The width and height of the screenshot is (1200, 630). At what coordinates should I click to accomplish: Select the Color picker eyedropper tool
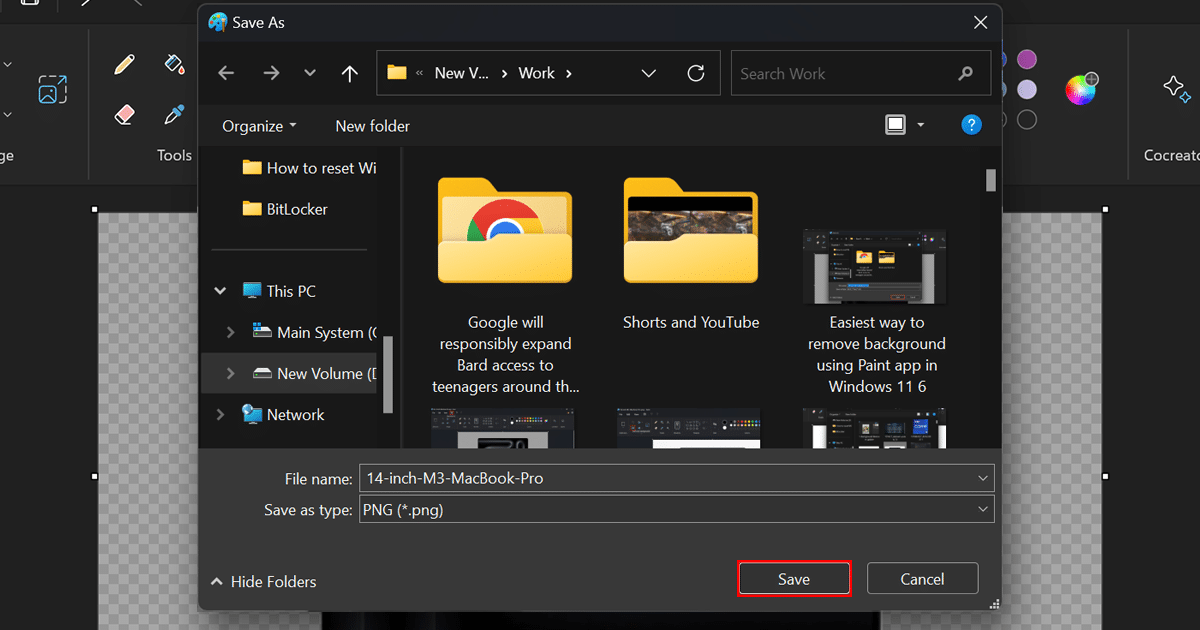click(x=174, y=114)
